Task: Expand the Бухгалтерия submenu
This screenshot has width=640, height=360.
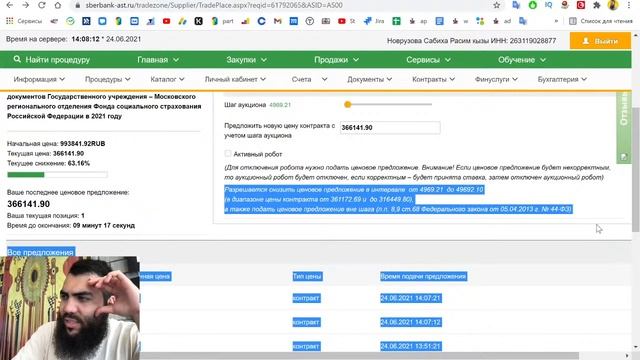Action: click(562, 79)
